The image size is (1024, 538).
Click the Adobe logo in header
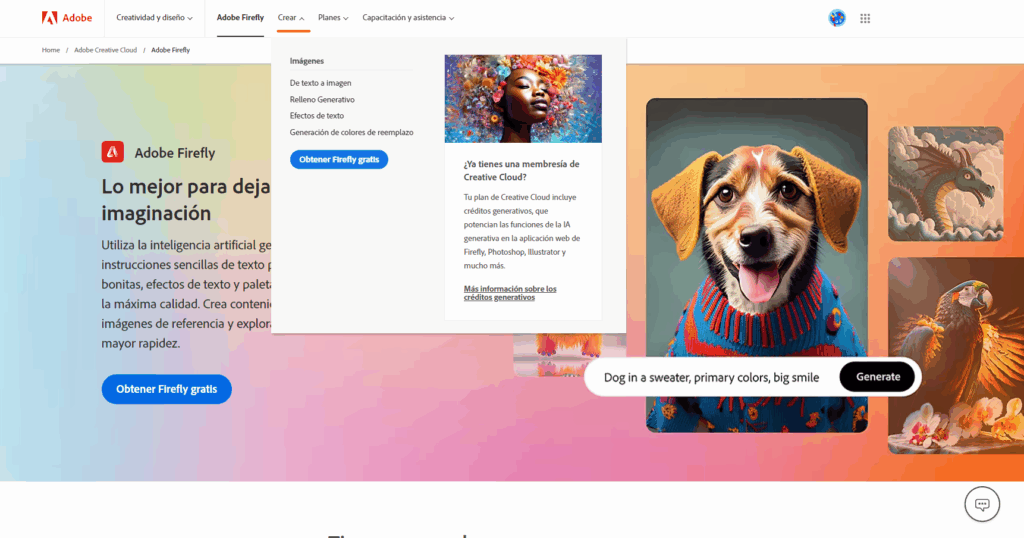click(x=66, y=18)
